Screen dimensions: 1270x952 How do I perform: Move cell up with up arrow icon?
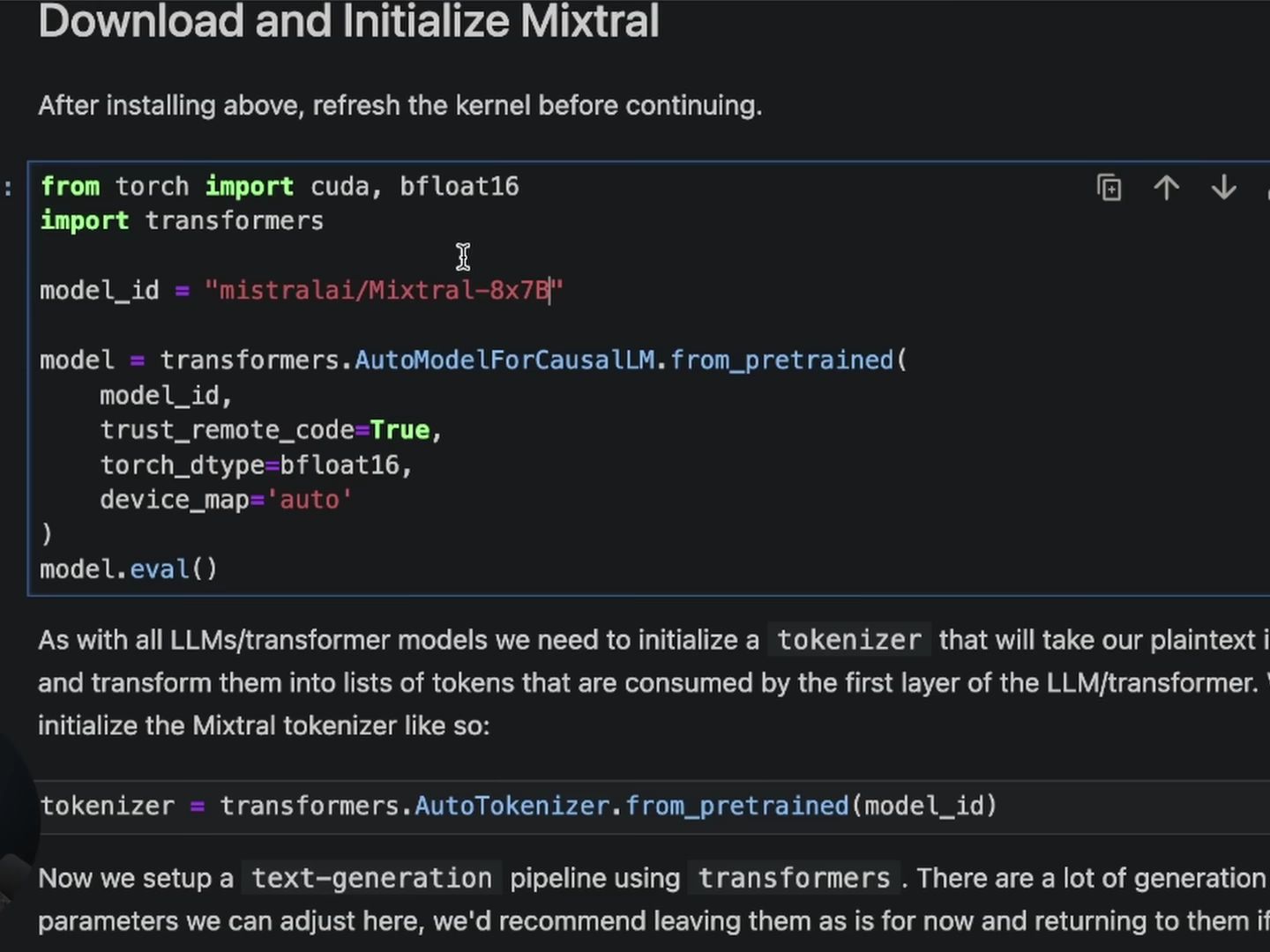click(x=1167, y=188)
